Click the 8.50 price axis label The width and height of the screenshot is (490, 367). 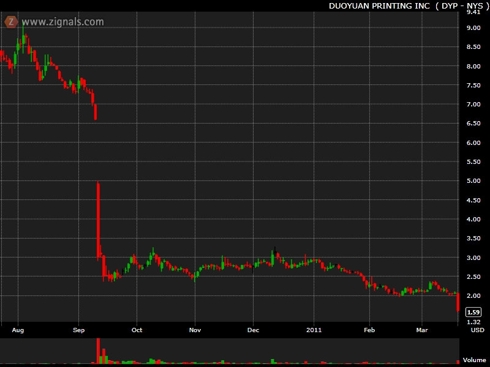point(473,47)
